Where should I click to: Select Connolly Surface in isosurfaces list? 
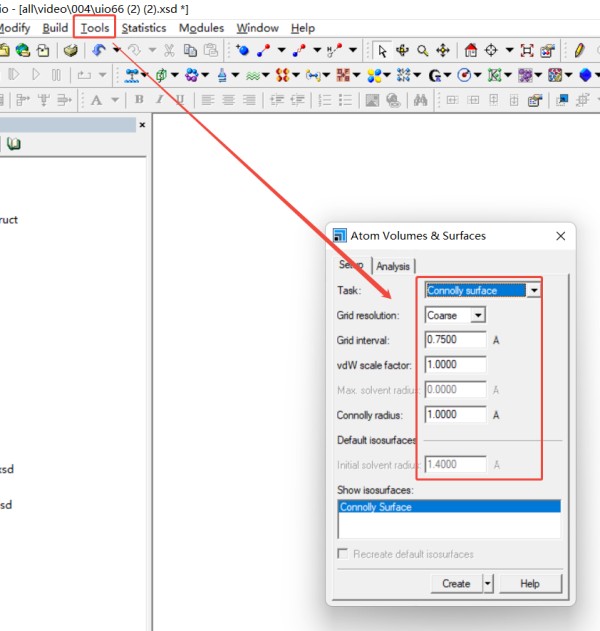[x=449, y=507]
